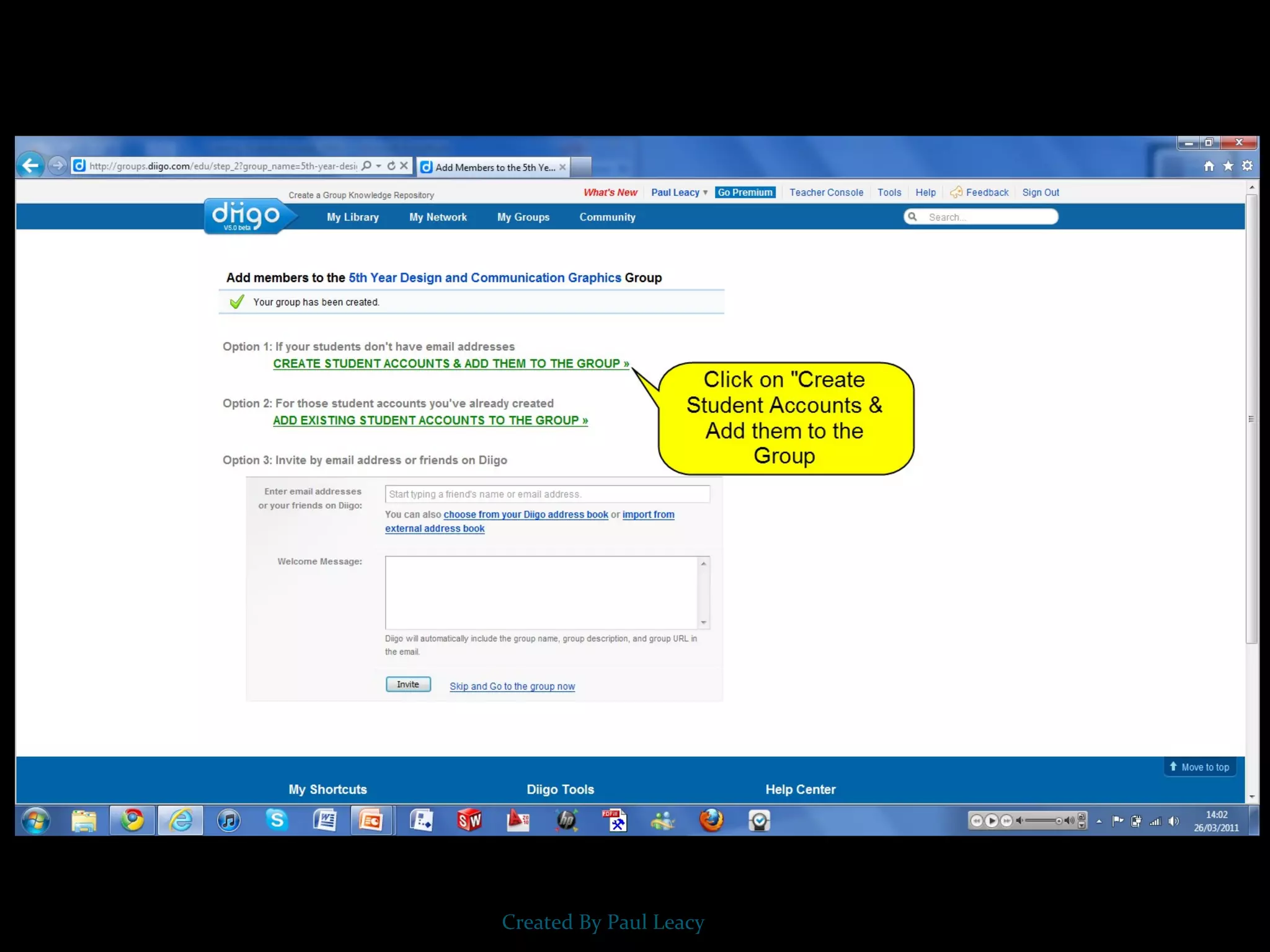Open the Windows Start menu
The width and height of the screenshot is (1270, 952).
coord(36,821)
